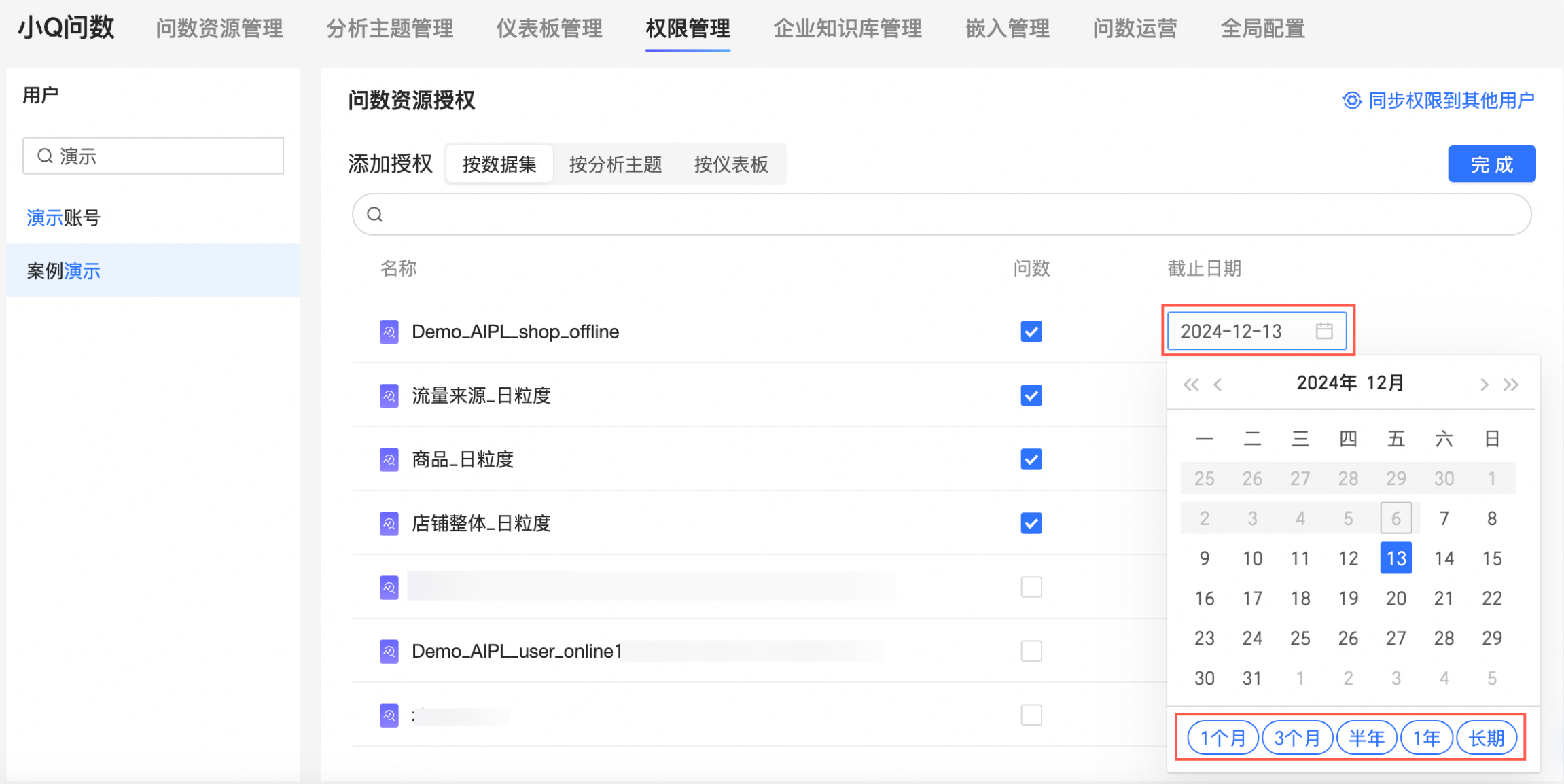Click magnifier icon in dataset search bar

pos(375,215)
